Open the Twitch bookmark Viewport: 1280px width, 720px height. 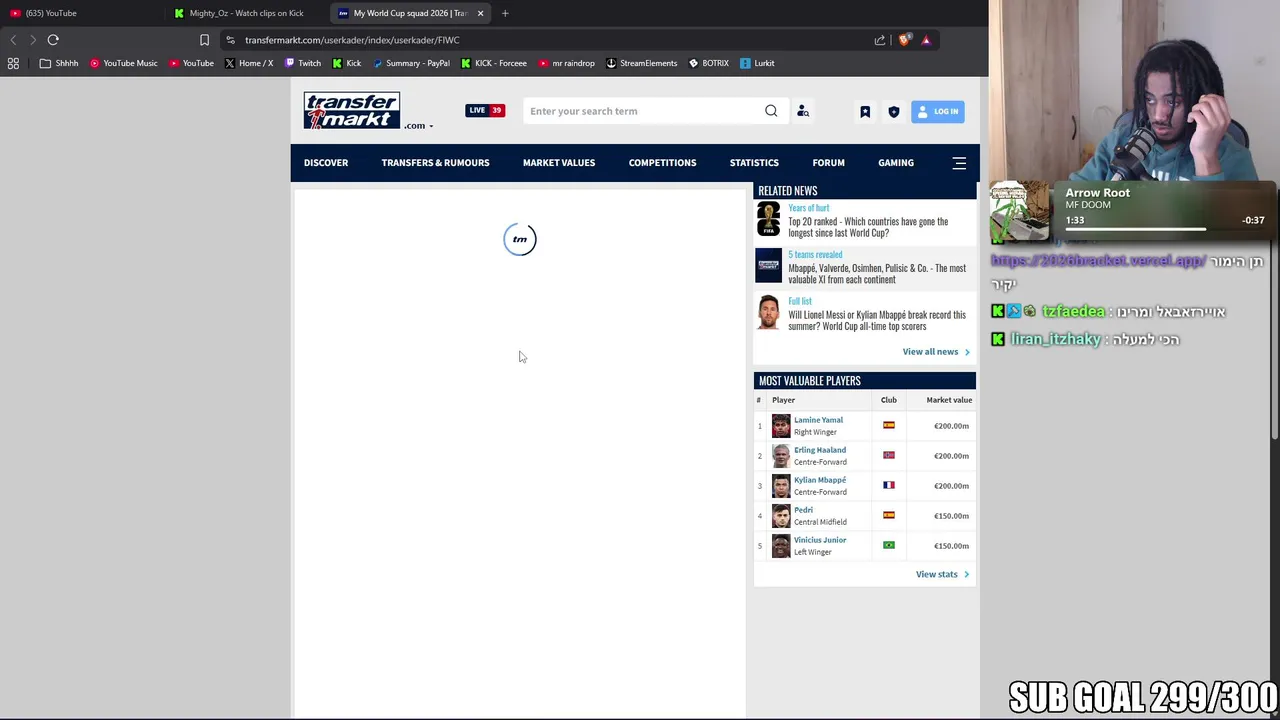[303, 63]
